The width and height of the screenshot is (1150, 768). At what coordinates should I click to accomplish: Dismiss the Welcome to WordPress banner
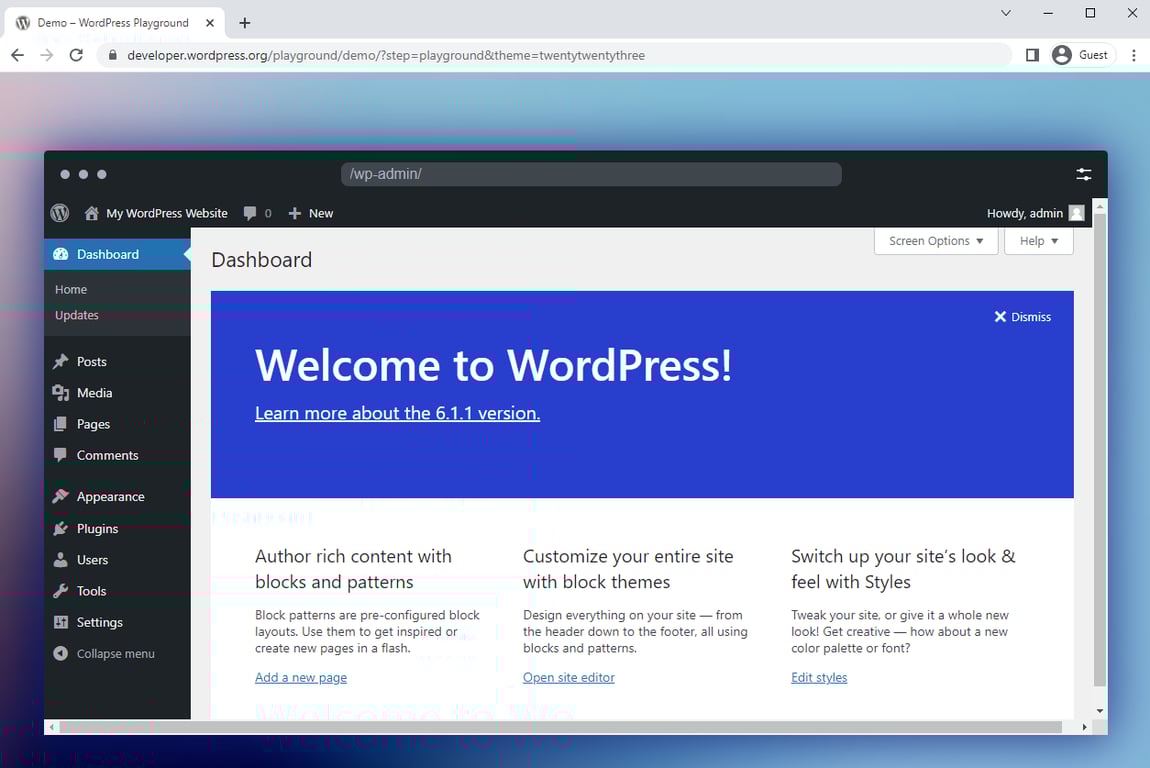pos(1022,316)
